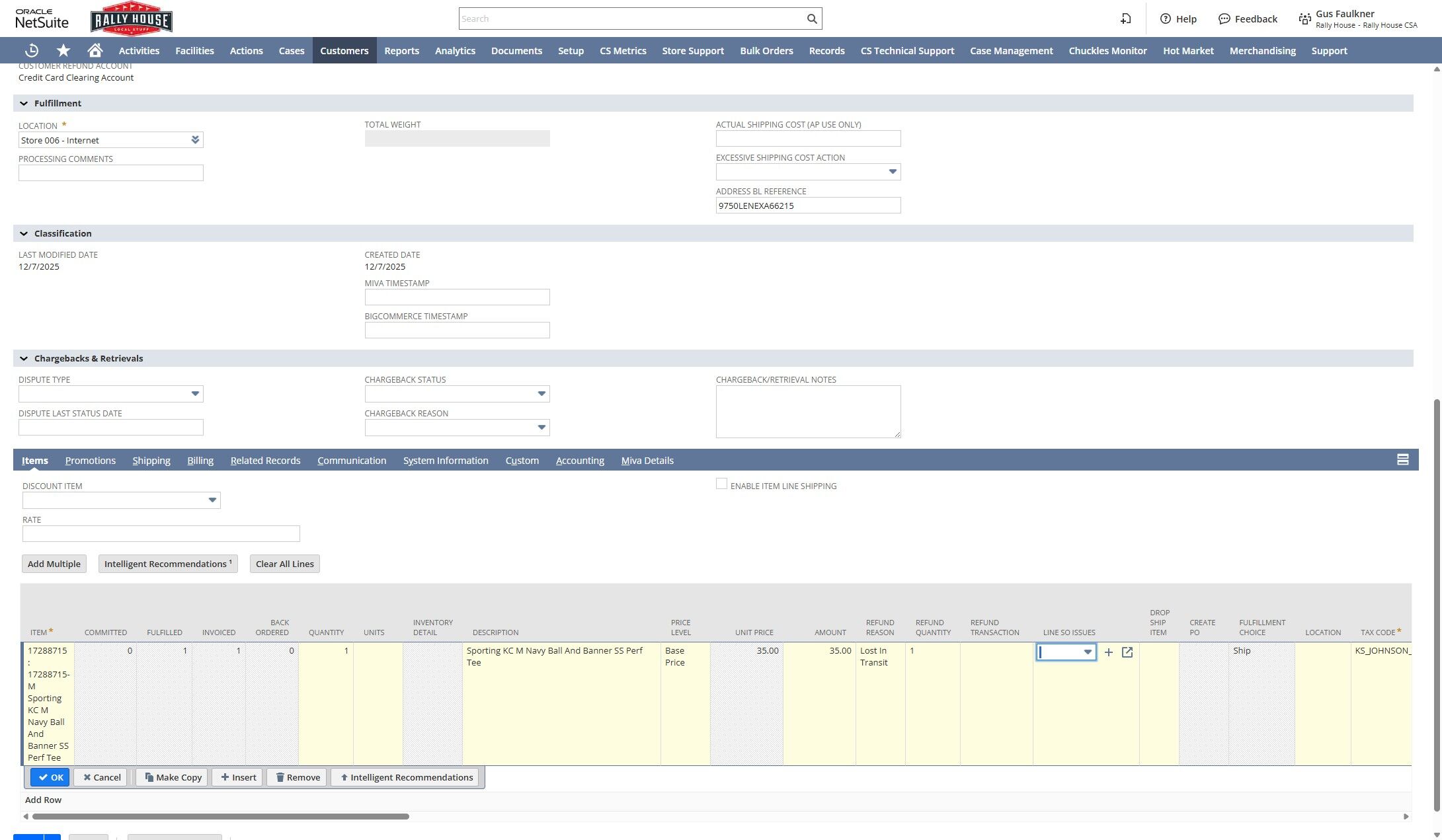Screen dimensions: 1442x840
Task: Open the Customers menu
Action: 344,50
